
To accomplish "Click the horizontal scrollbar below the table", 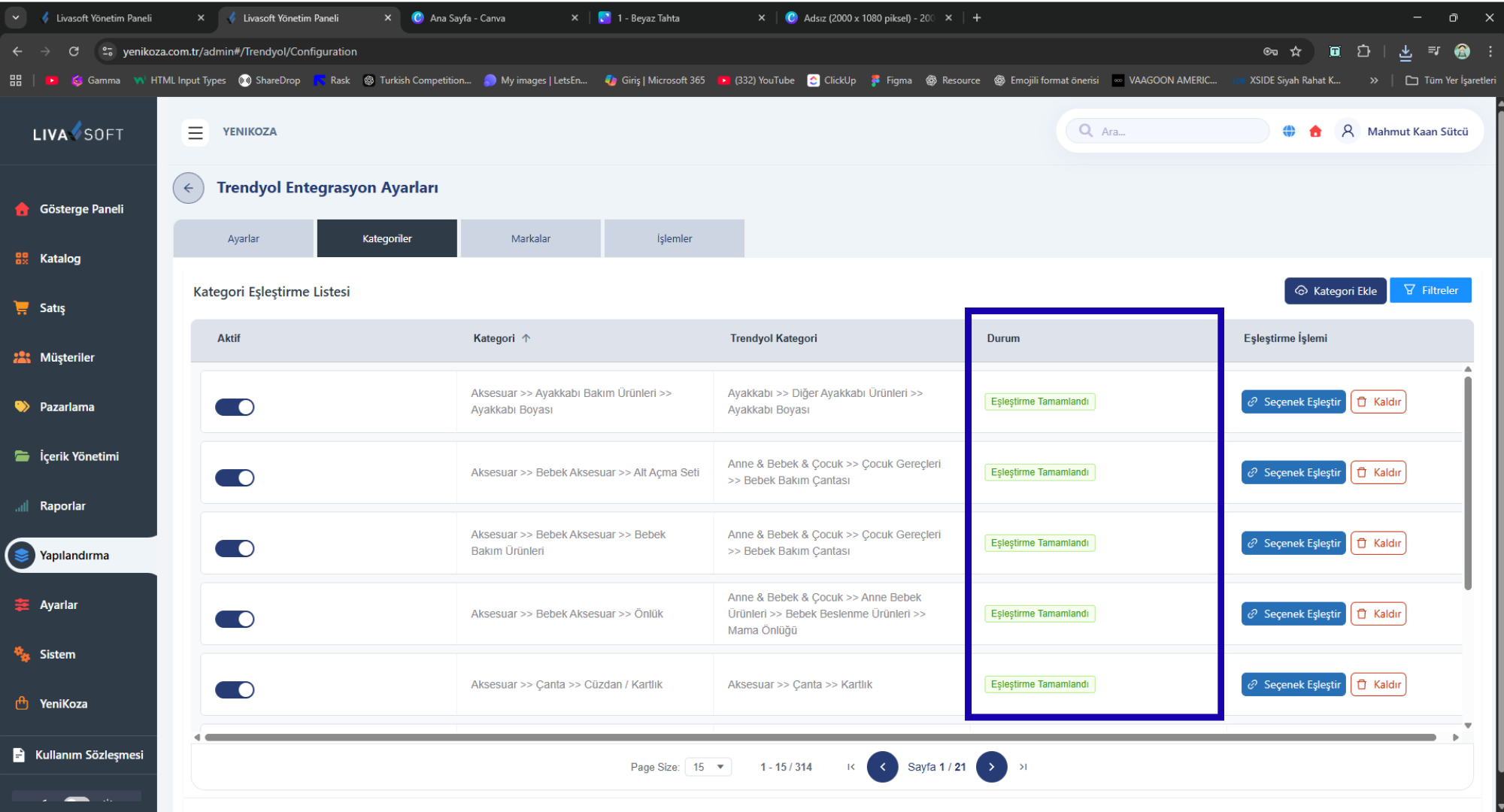I will click(x=820, y=738).
